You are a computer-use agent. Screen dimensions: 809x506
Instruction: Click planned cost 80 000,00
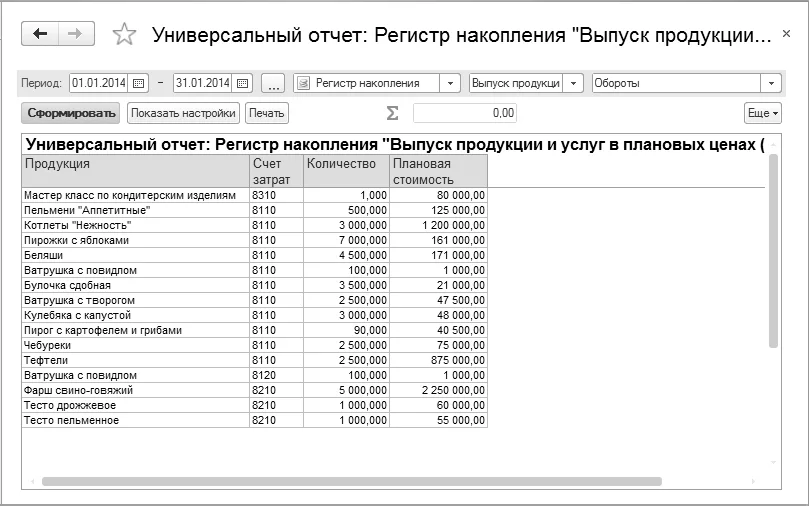coord(438,195)
